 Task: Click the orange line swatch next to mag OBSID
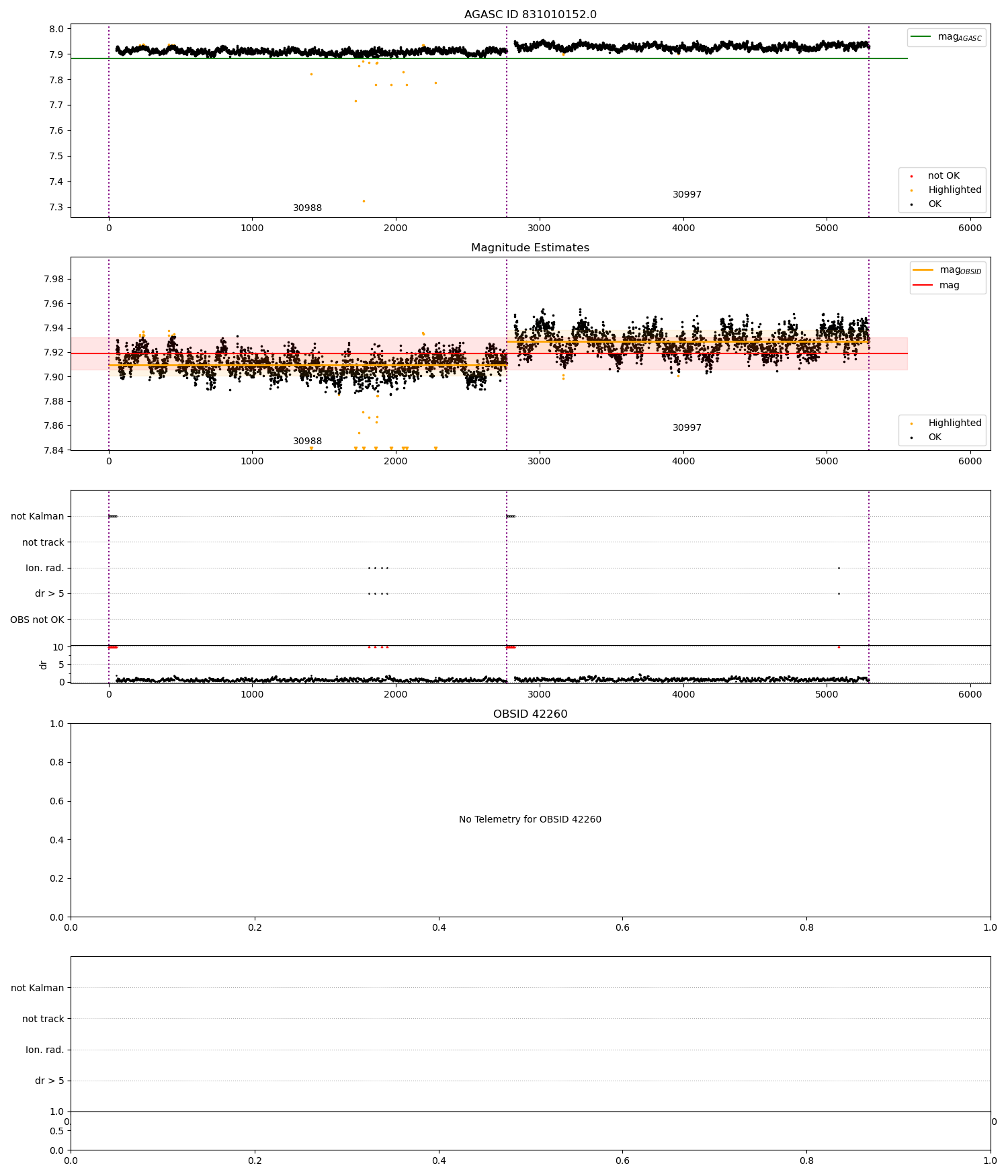coord(923,270)
